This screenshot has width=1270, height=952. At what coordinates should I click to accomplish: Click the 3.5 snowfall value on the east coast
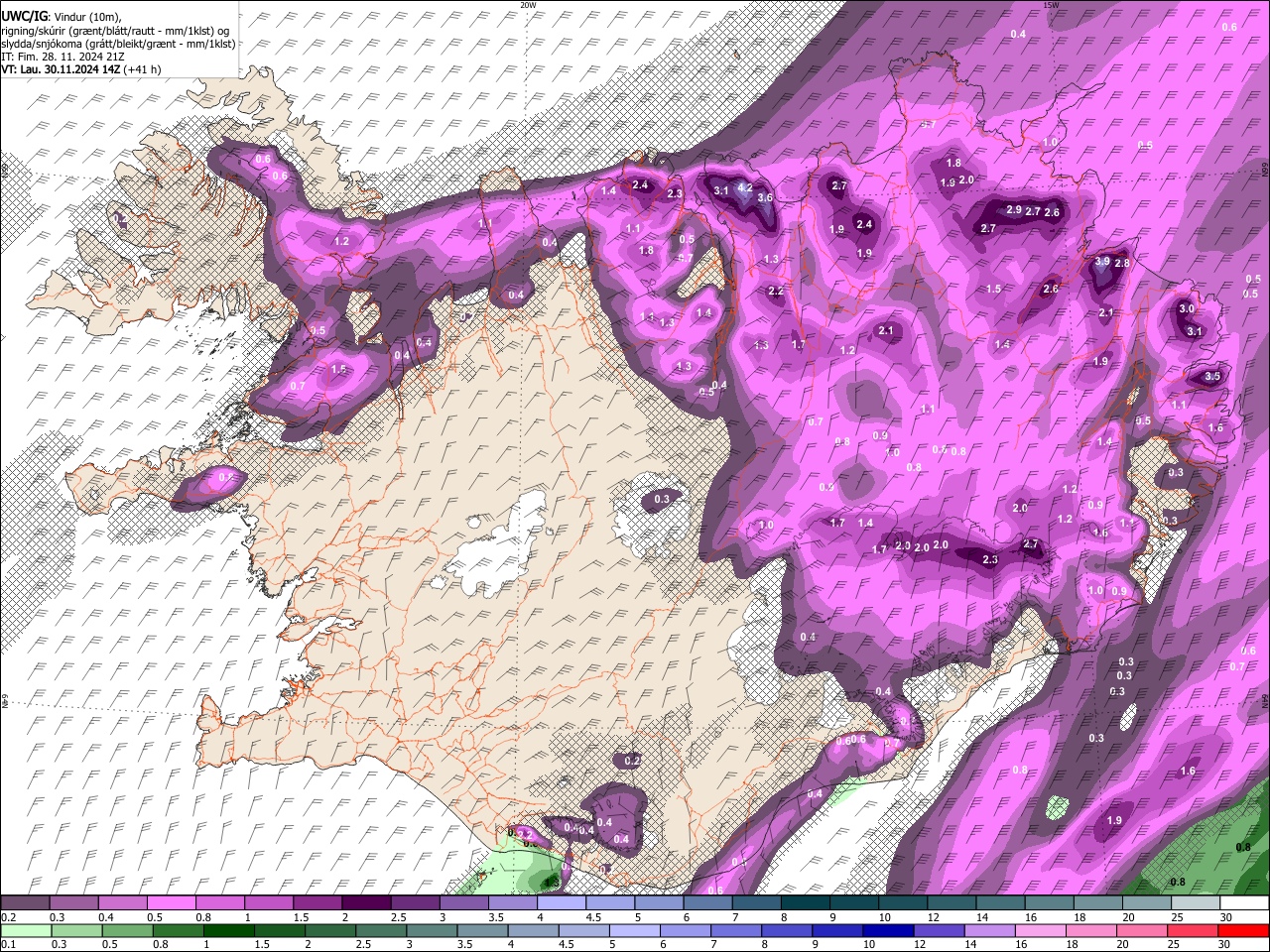pos(1211,377)
